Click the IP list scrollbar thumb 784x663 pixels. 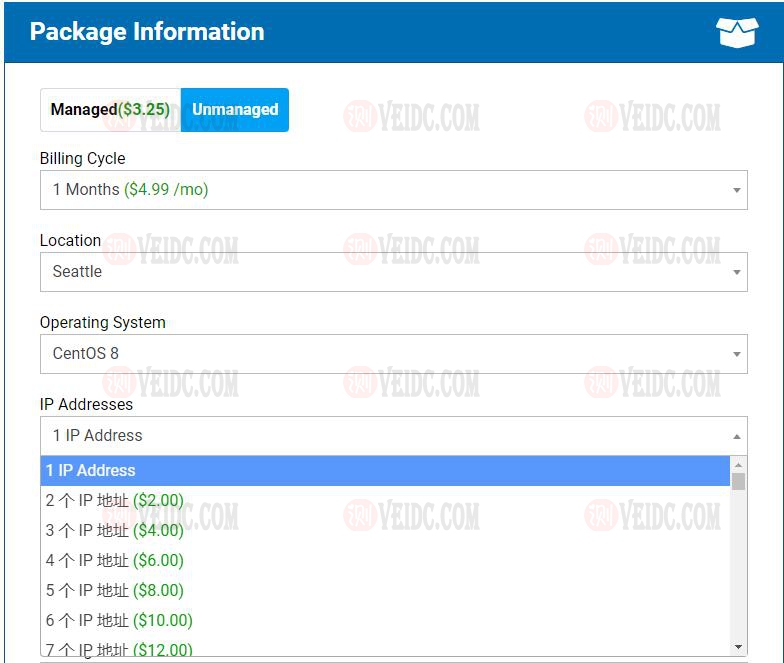click(739, 482)
